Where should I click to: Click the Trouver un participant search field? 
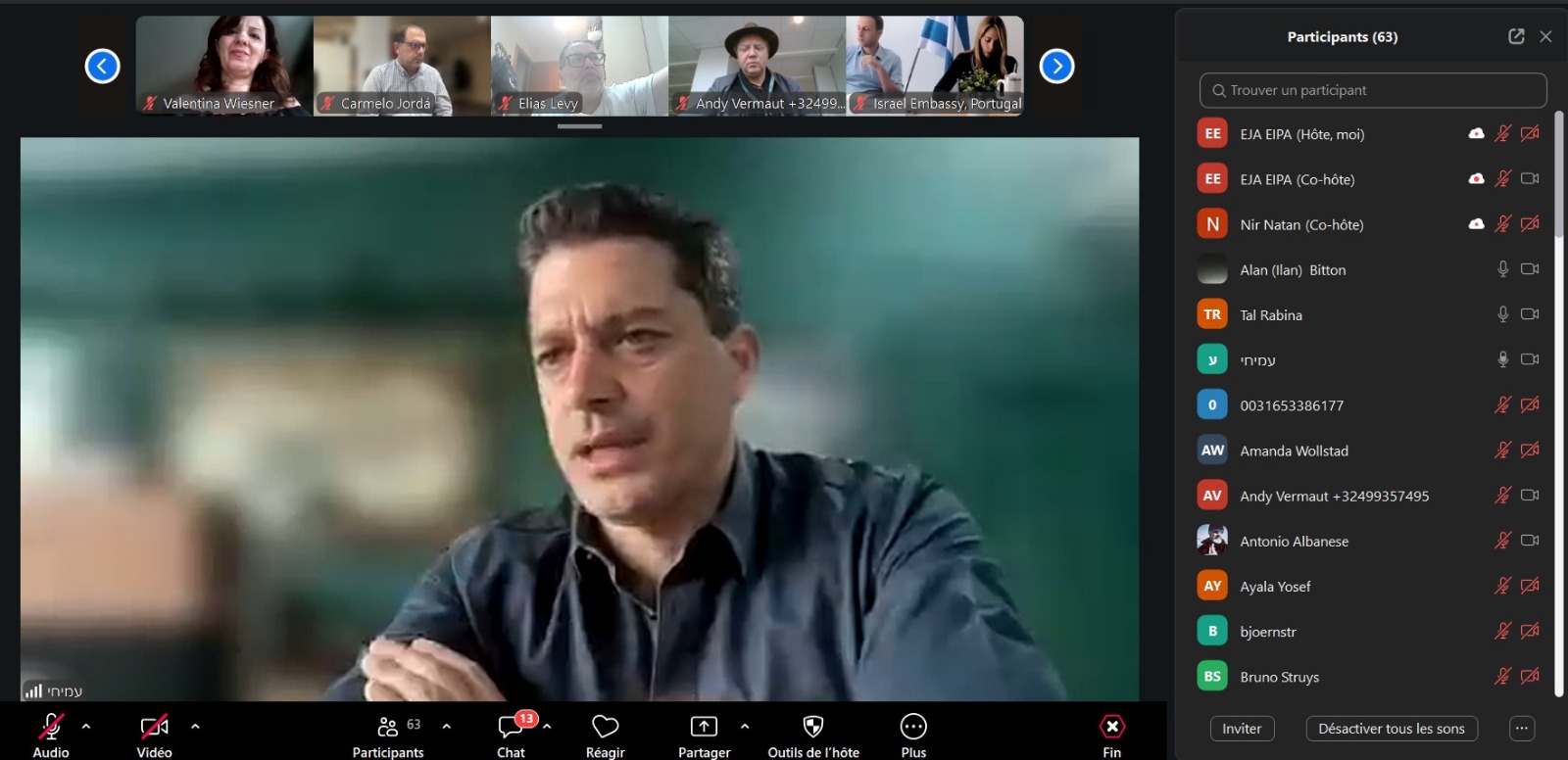coord(1373,90)
